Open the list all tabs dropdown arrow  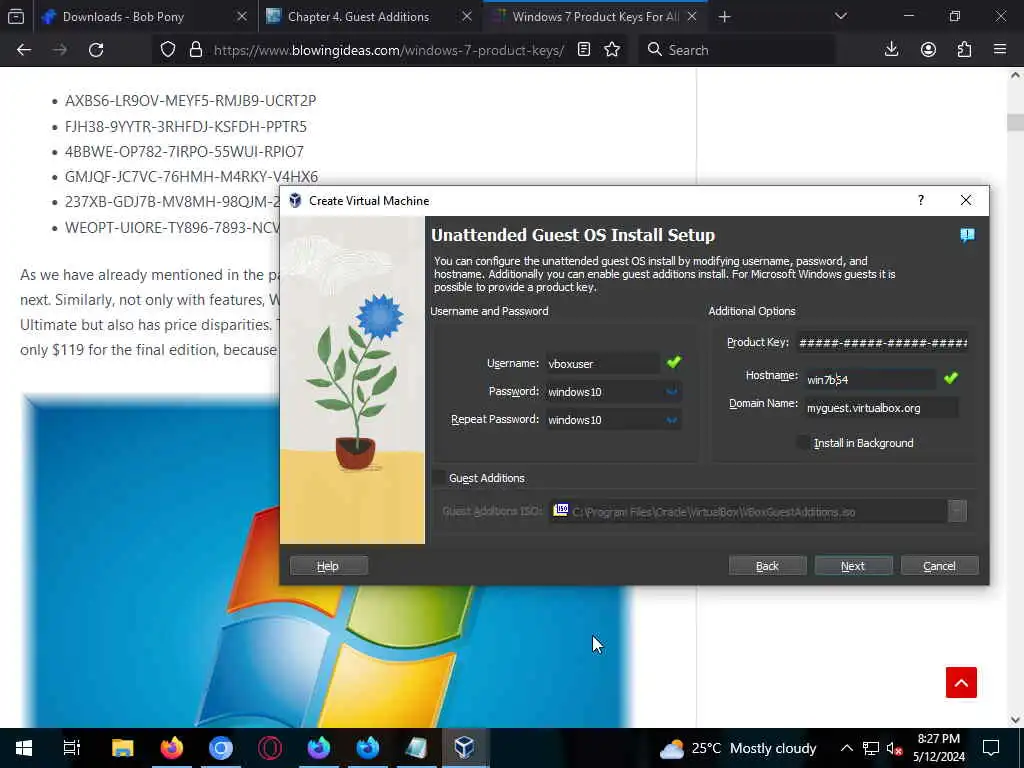point(840,17)
